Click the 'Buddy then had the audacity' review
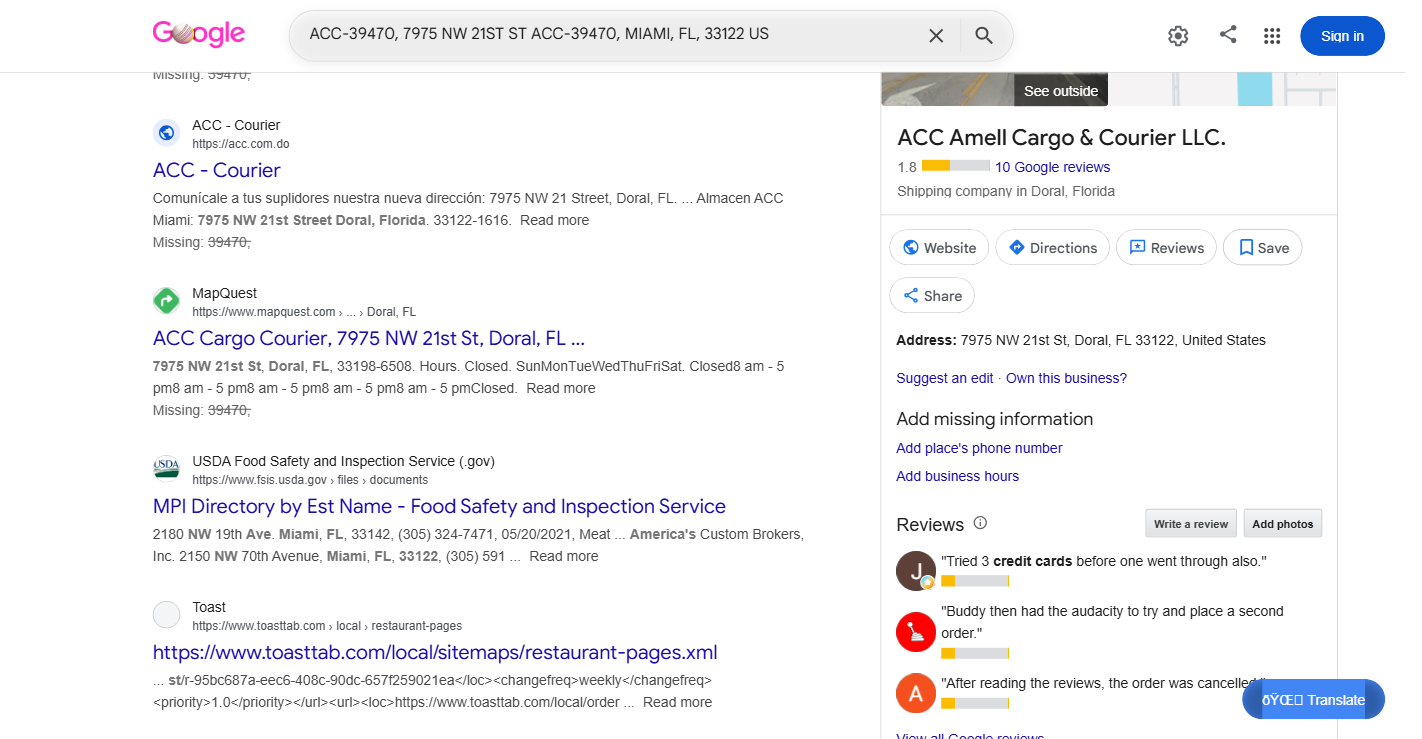1422x739 pixels. [x=1112, y=622]
